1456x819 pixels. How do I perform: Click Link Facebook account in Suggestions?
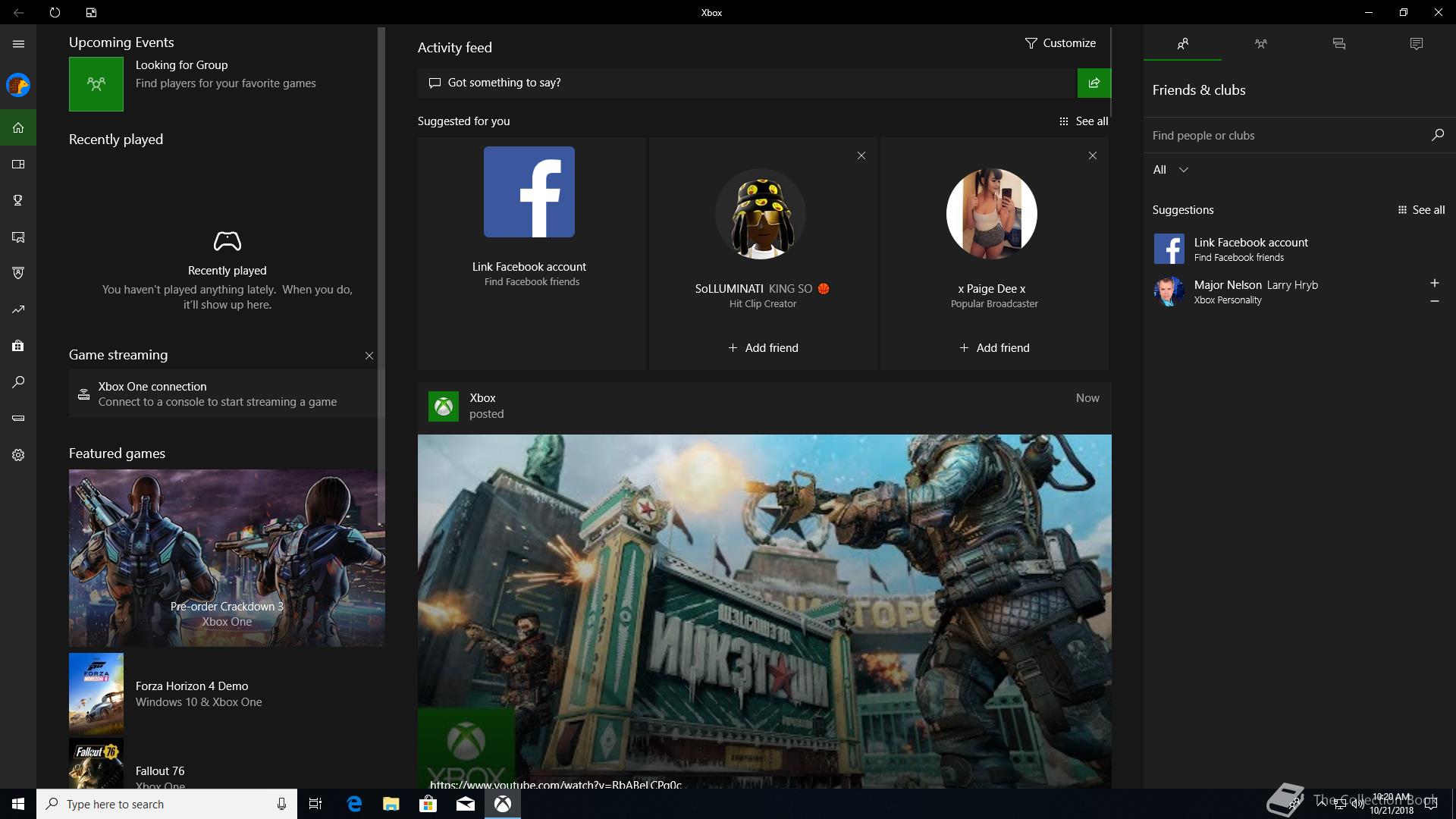pos(1300,249)
